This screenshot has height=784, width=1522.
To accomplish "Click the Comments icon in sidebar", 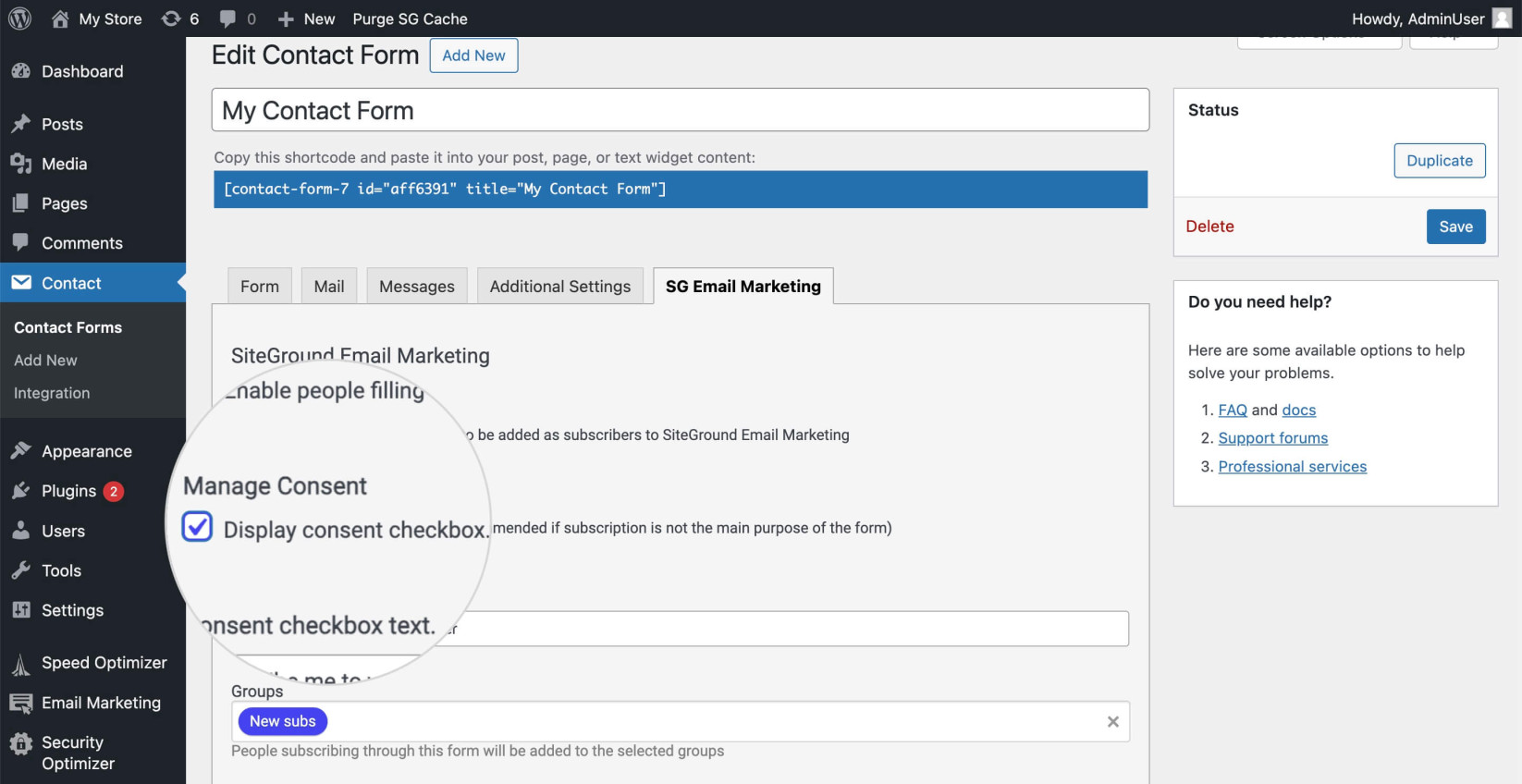I will pos(20,243).
